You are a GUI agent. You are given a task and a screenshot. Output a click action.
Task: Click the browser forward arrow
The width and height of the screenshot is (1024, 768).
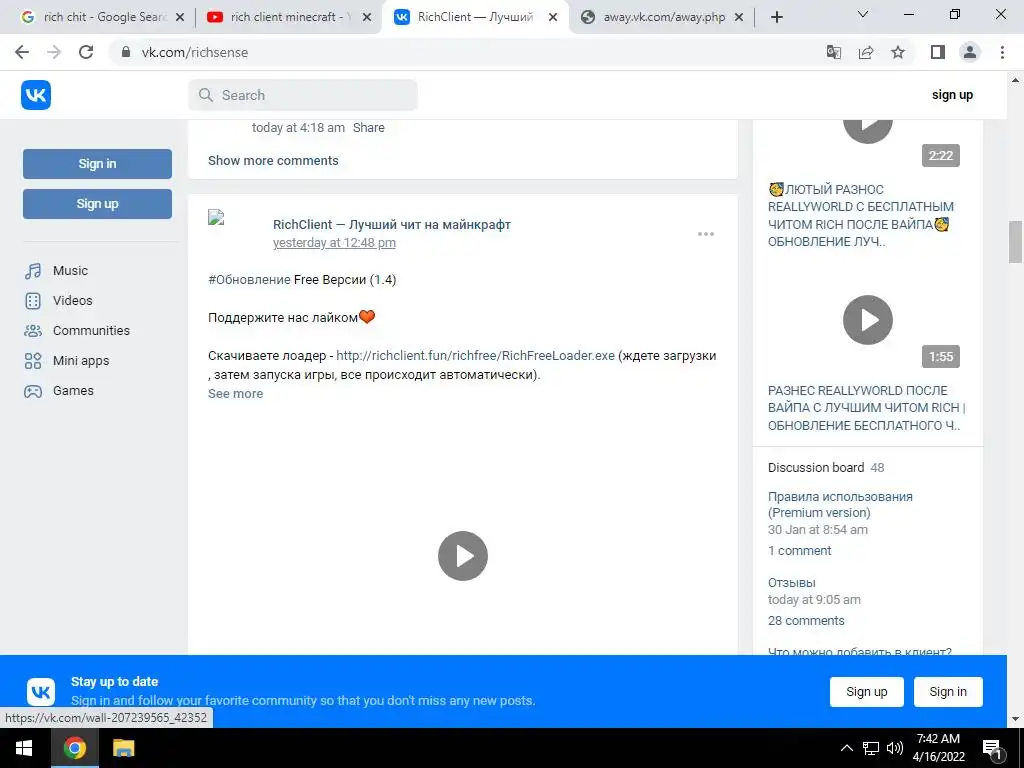point(54,52)
